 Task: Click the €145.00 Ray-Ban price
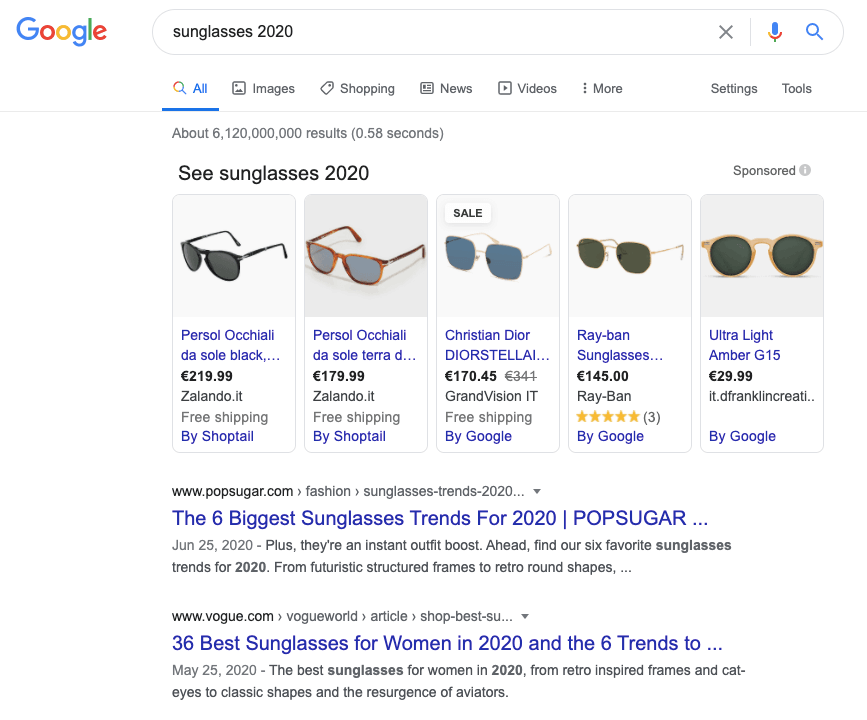(x=603, y=376)
